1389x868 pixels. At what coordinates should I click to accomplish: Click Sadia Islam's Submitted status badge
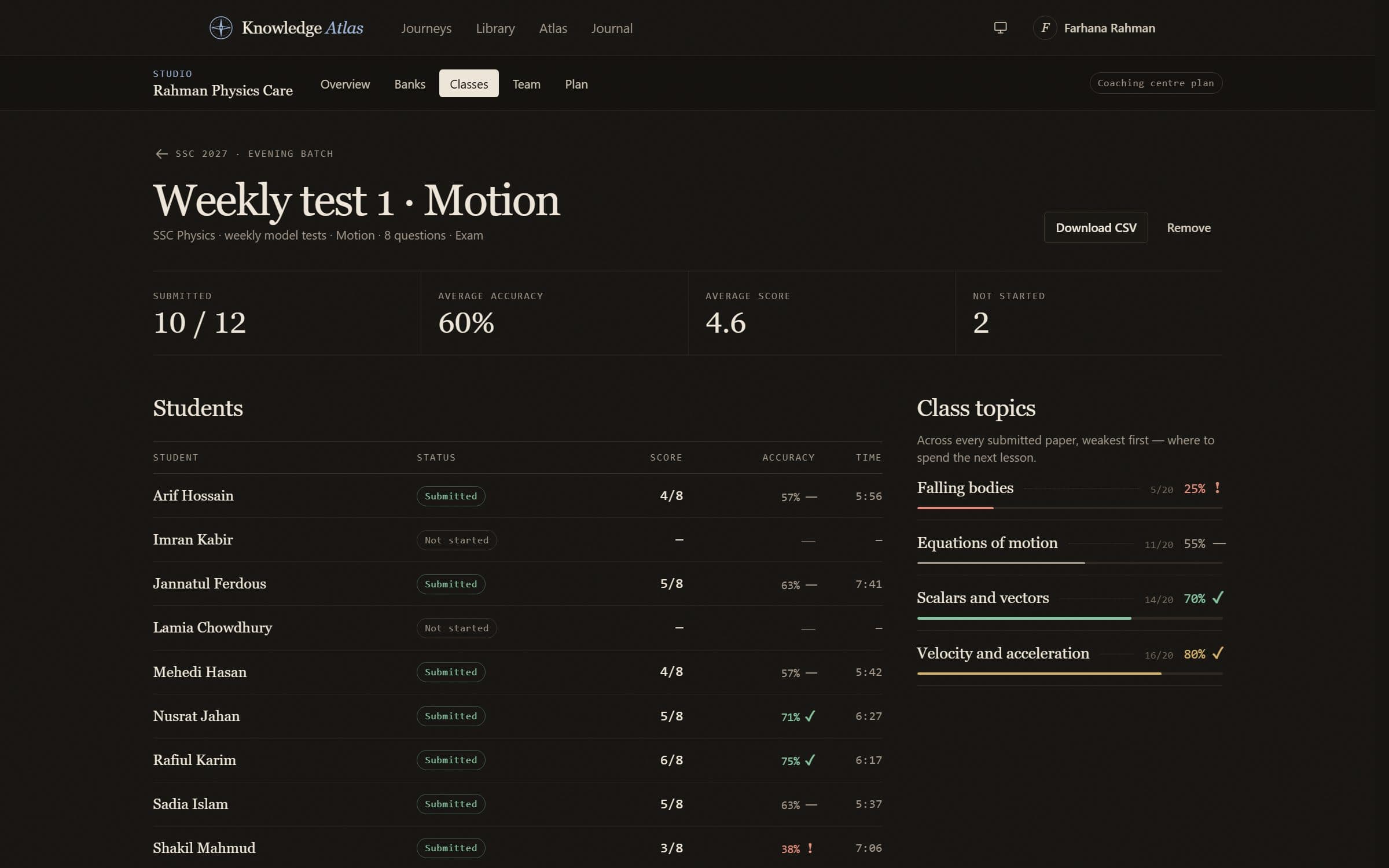point(451,804)
